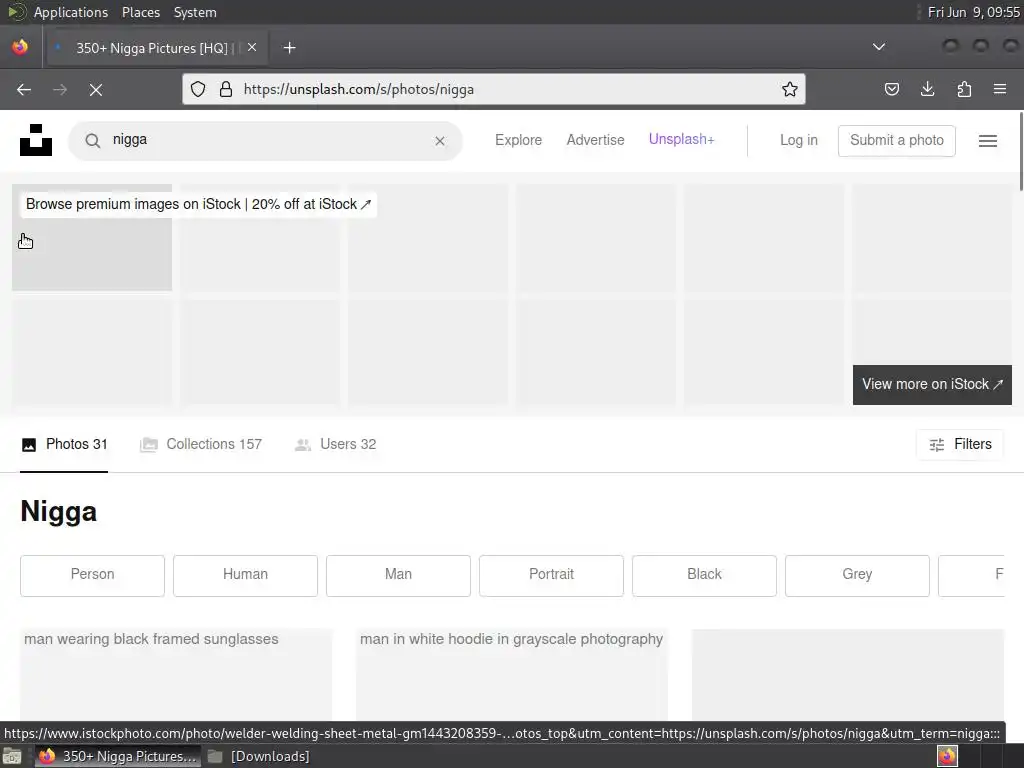The height and width of the screenshot is (768, 1024).
Task: Click the page vertical scrollbar
Action: [1020, 152]
